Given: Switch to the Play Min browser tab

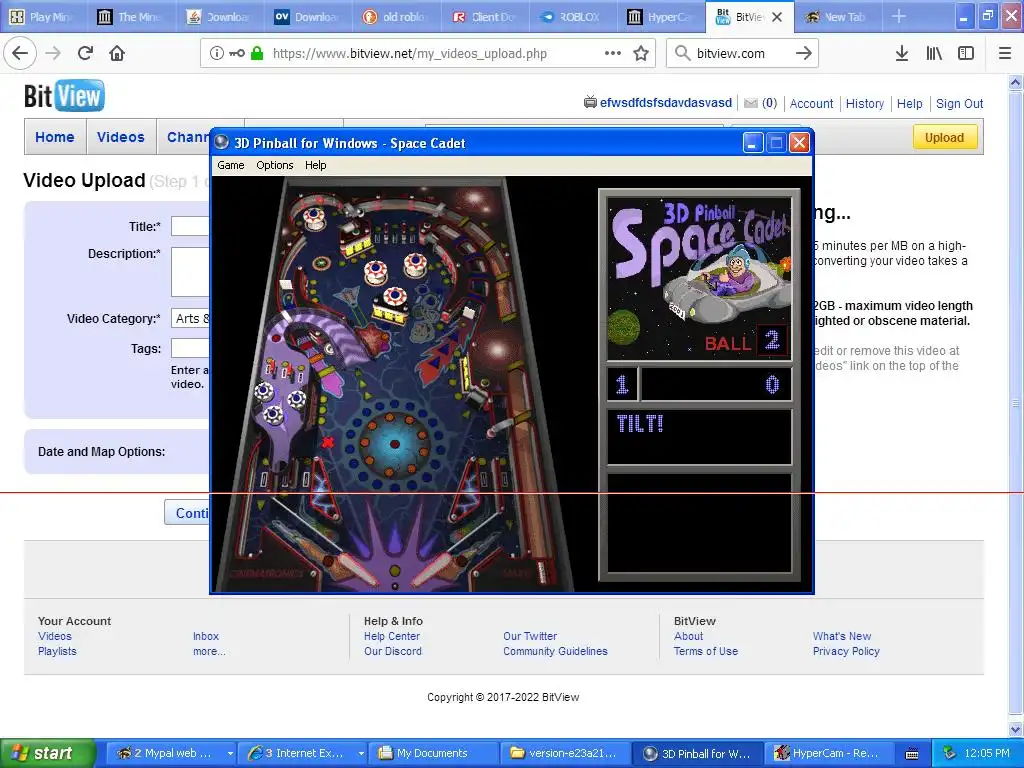Looking at the screenshot, I should 42,17.
